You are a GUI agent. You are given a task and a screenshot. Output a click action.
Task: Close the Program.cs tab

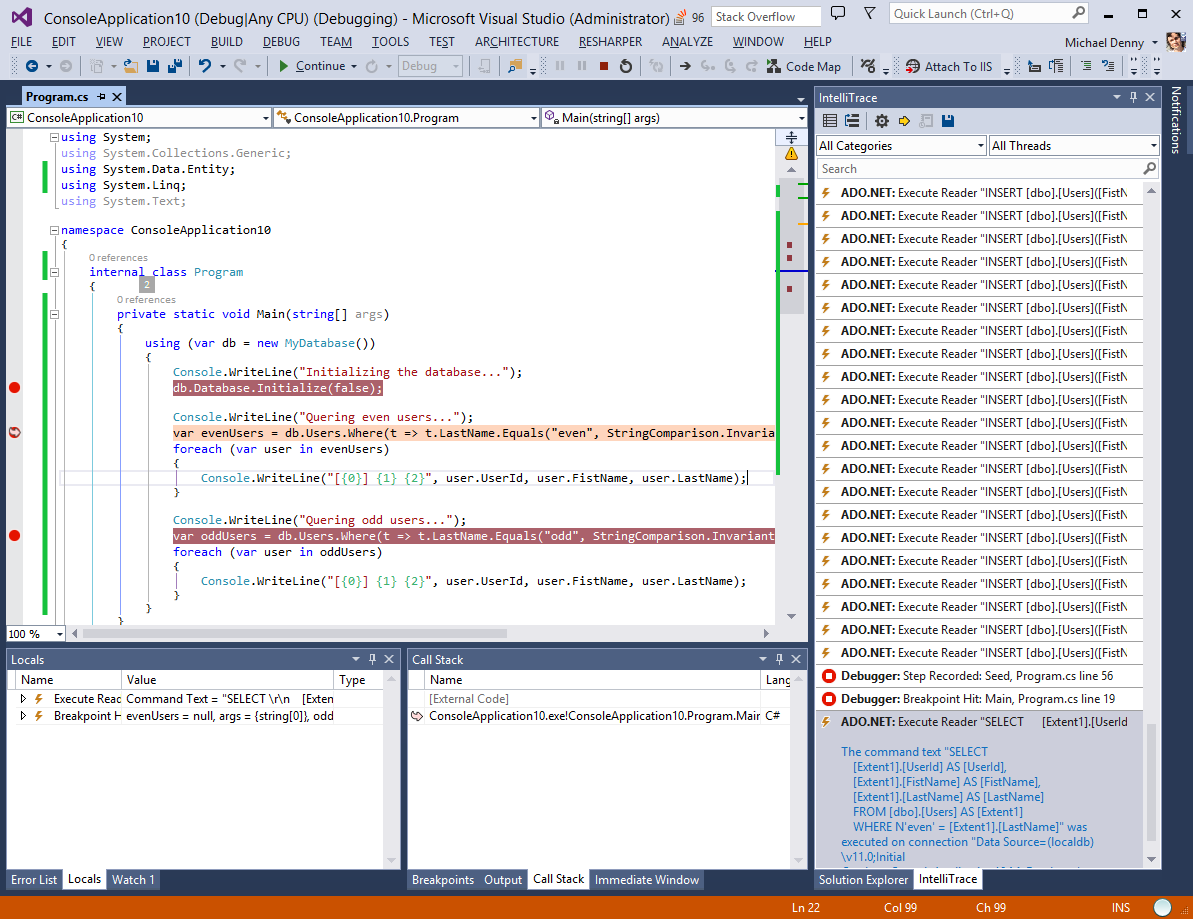[x=117, y=97]
